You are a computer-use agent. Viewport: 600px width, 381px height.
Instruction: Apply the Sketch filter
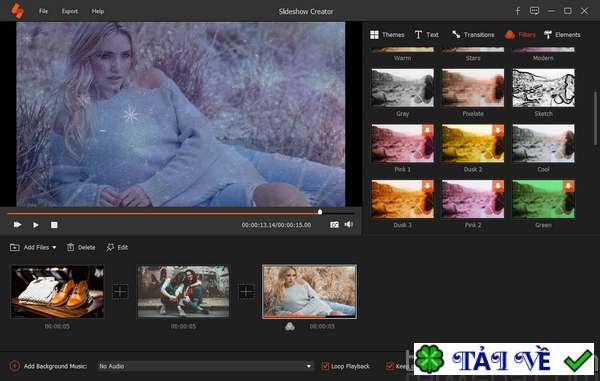tap(543, 88)
